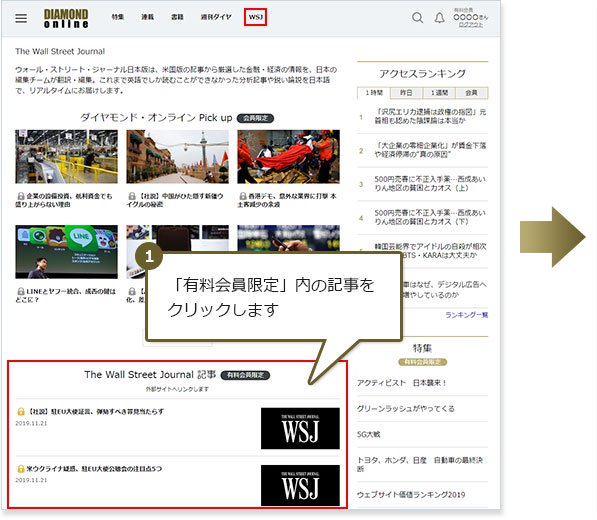The image size is (597, 520).
Task: Open the LINE presentation article thumbnail
Action: 67,252
